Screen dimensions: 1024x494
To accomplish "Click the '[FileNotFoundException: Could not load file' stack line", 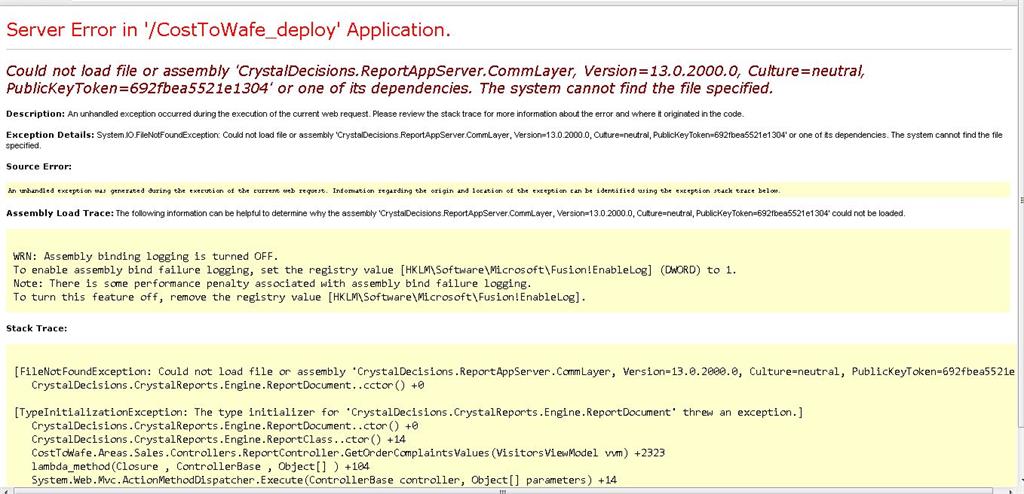I will tap(516, 372).
